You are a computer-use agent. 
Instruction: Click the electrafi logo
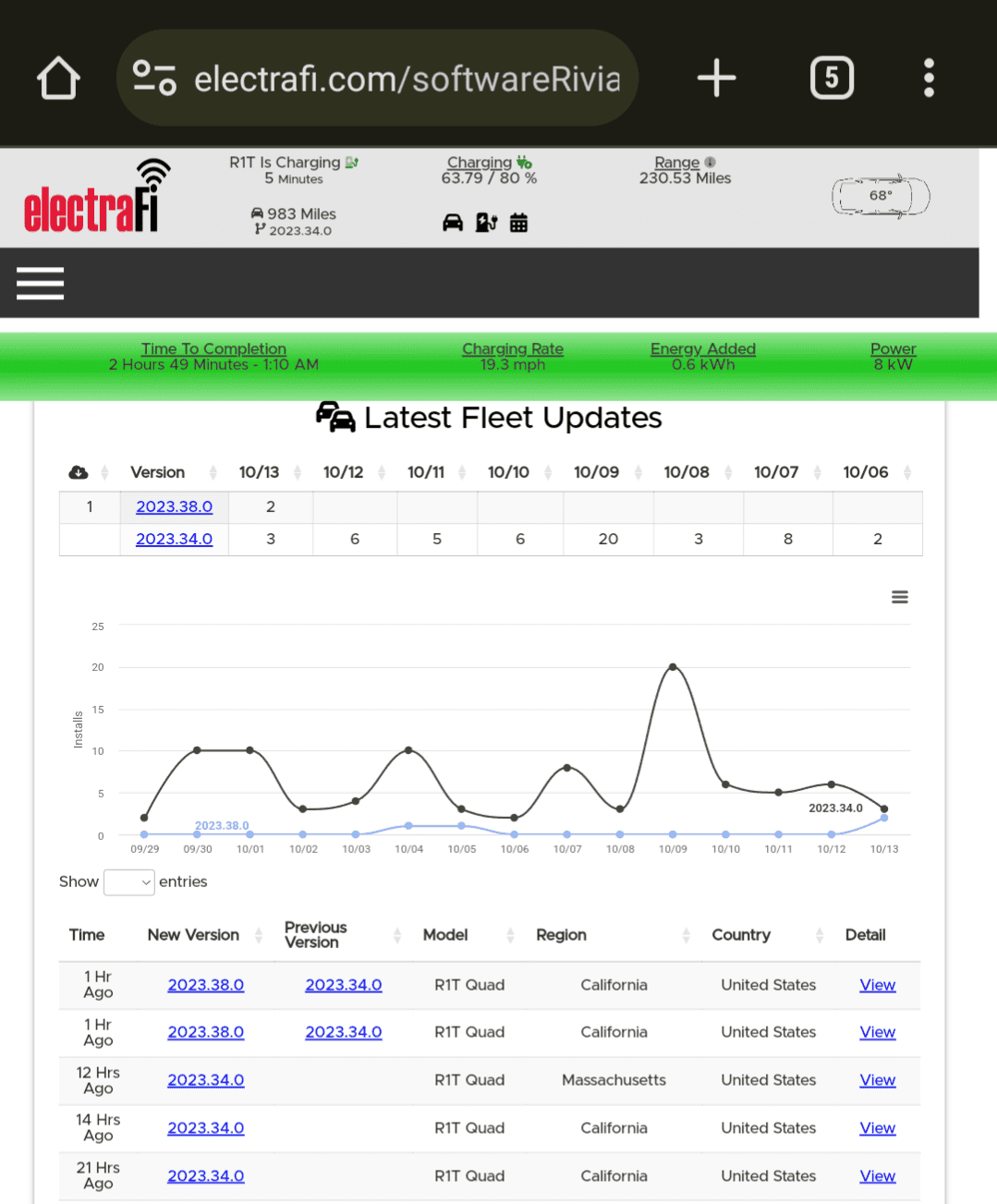[97, 197]
